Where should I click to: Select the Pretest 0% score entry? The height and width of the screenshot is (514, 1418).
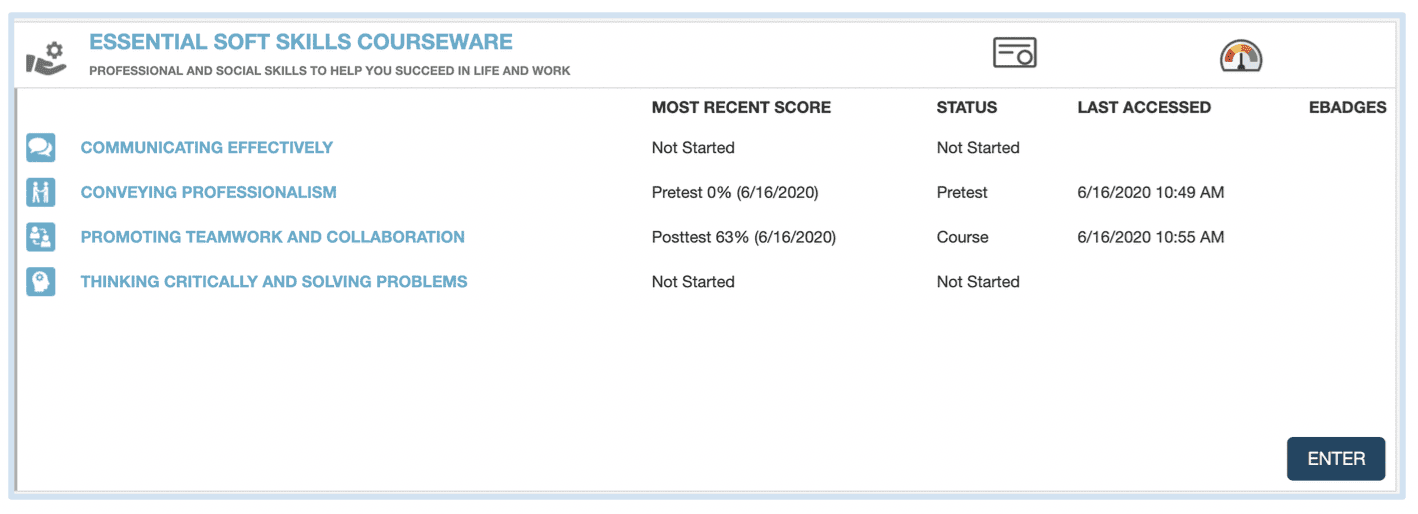point(734,192)
